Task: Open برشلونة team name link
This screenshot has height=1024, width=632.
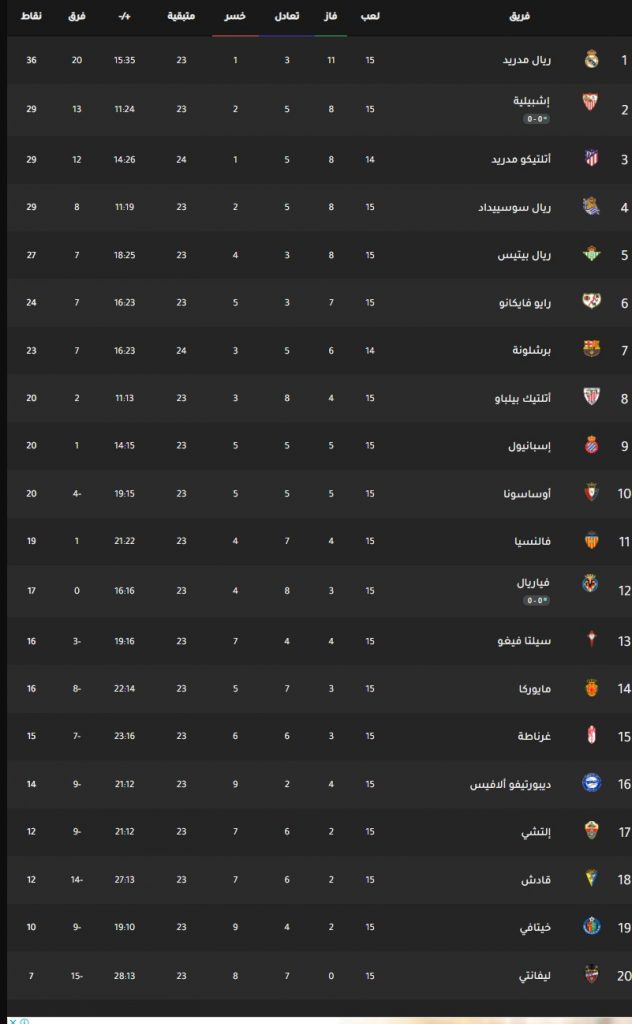Action: (x=531, y=351)
